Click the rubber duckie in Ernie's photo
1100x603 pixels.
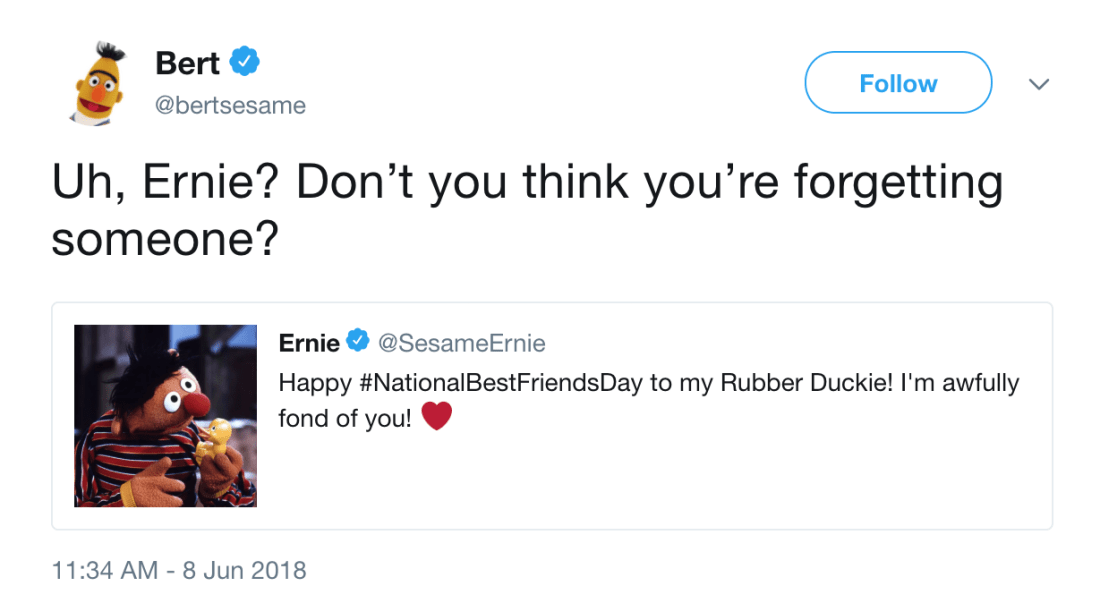214,440
